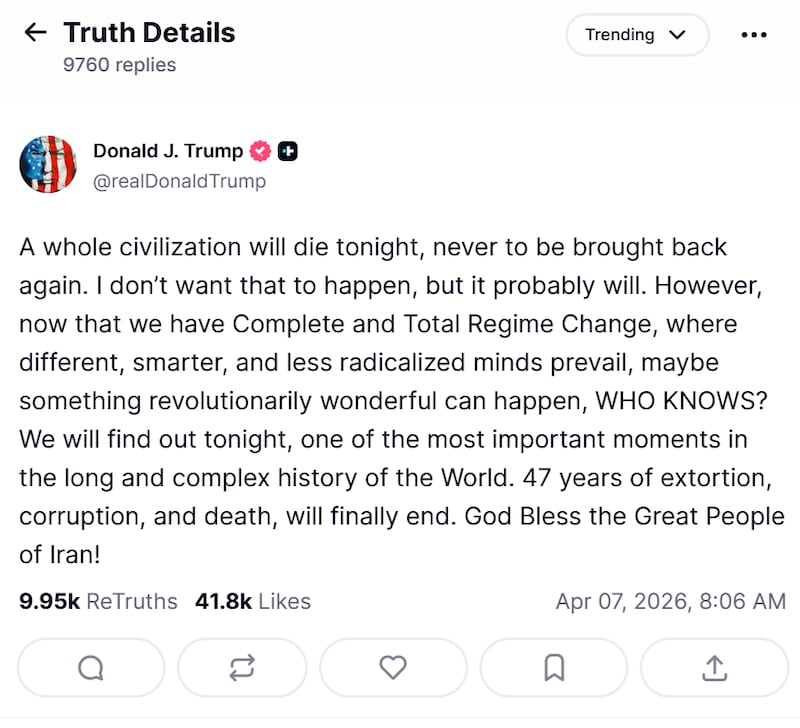This screenshot has width=800, height=728.
Task: Open sharing via the upload arrow icon
Action: (x=714, y=667)
